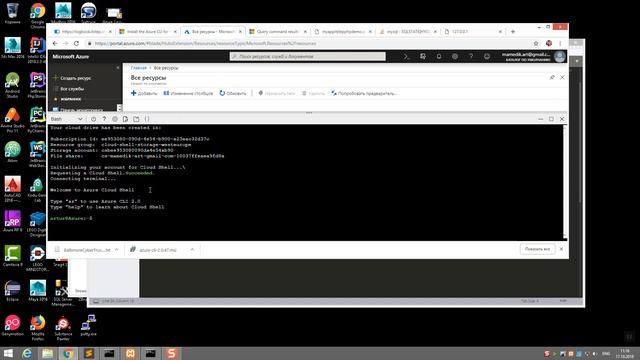The image size is (640, 360).
Task: Open Chrome three-dot menu
Action: click(560, 43)
